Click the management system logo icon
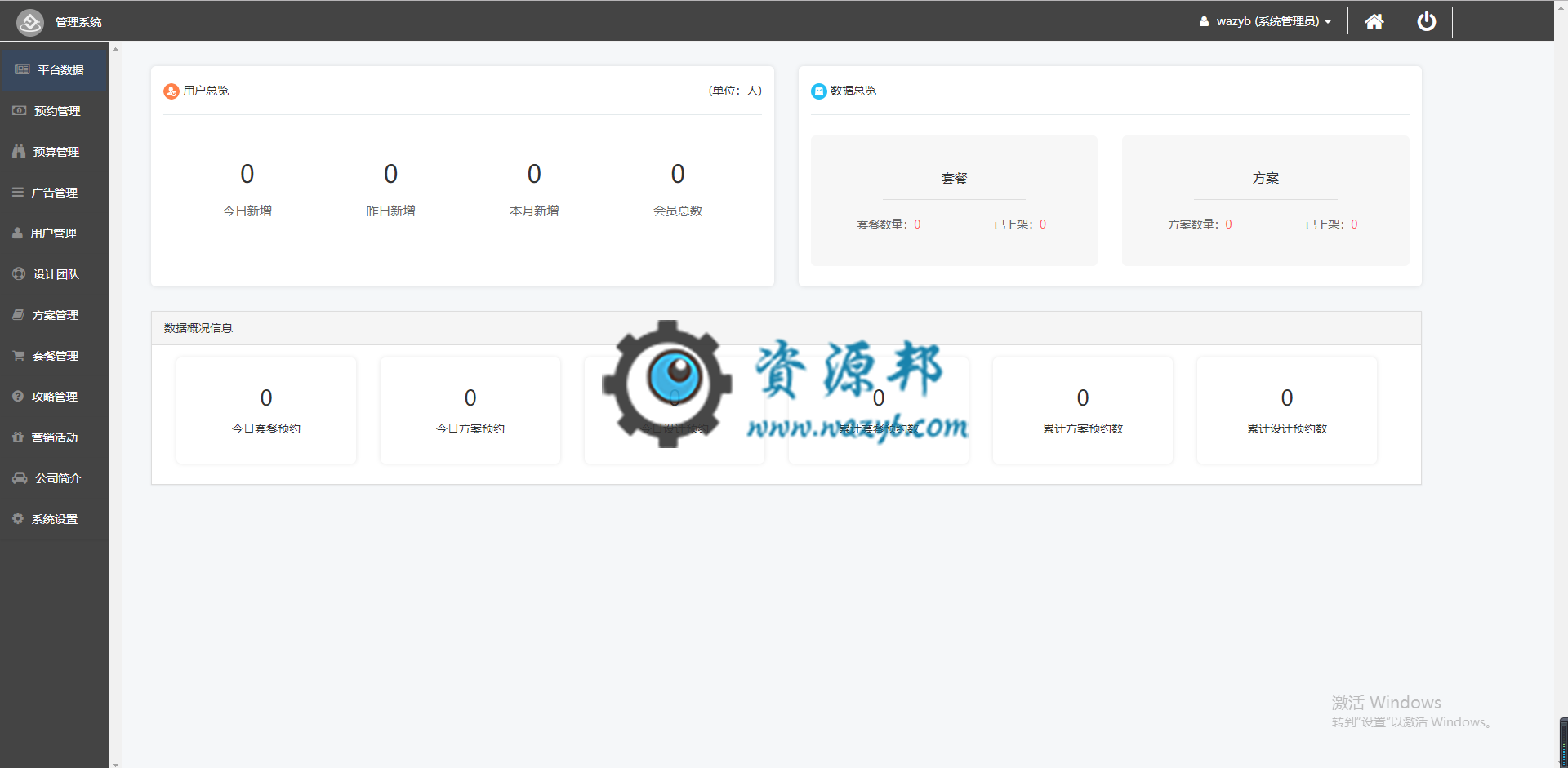The height and width of the screenshot is (768, 1568). click(30, 22)
